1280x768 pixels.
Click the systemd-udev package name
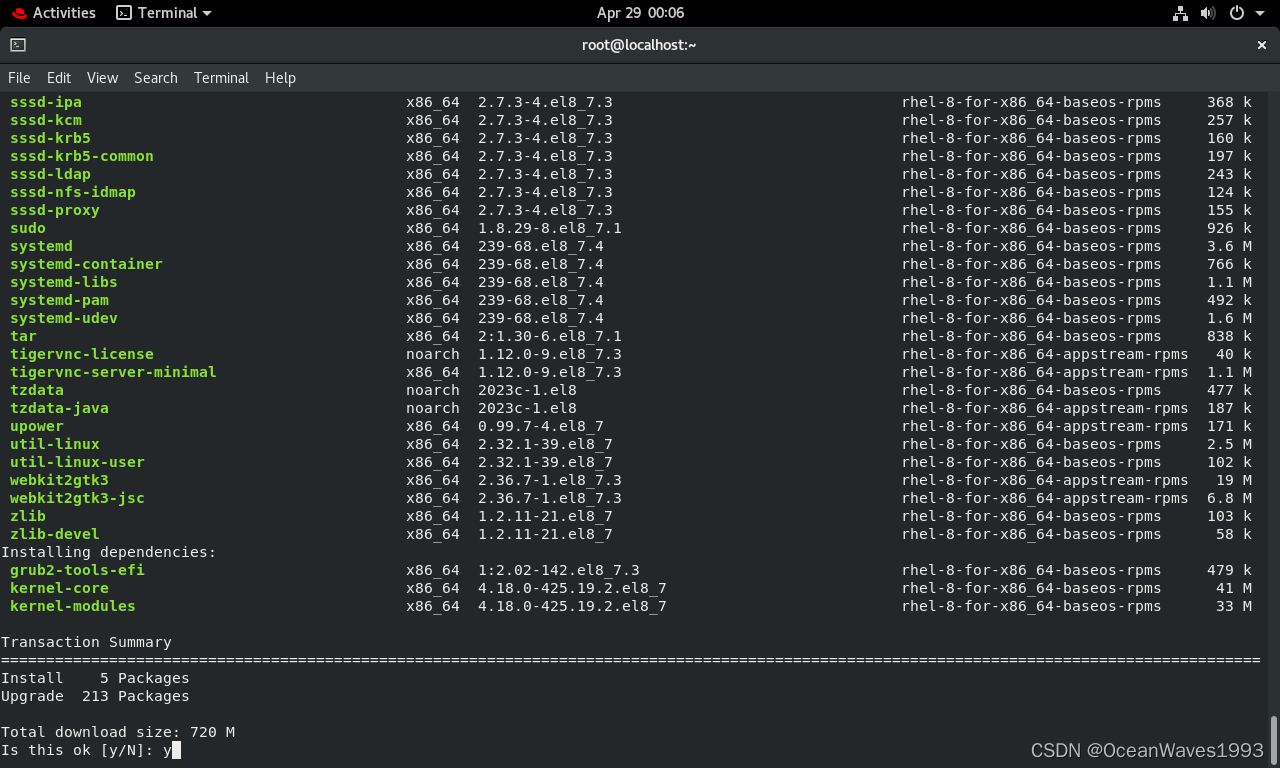(x=64, y=318)
